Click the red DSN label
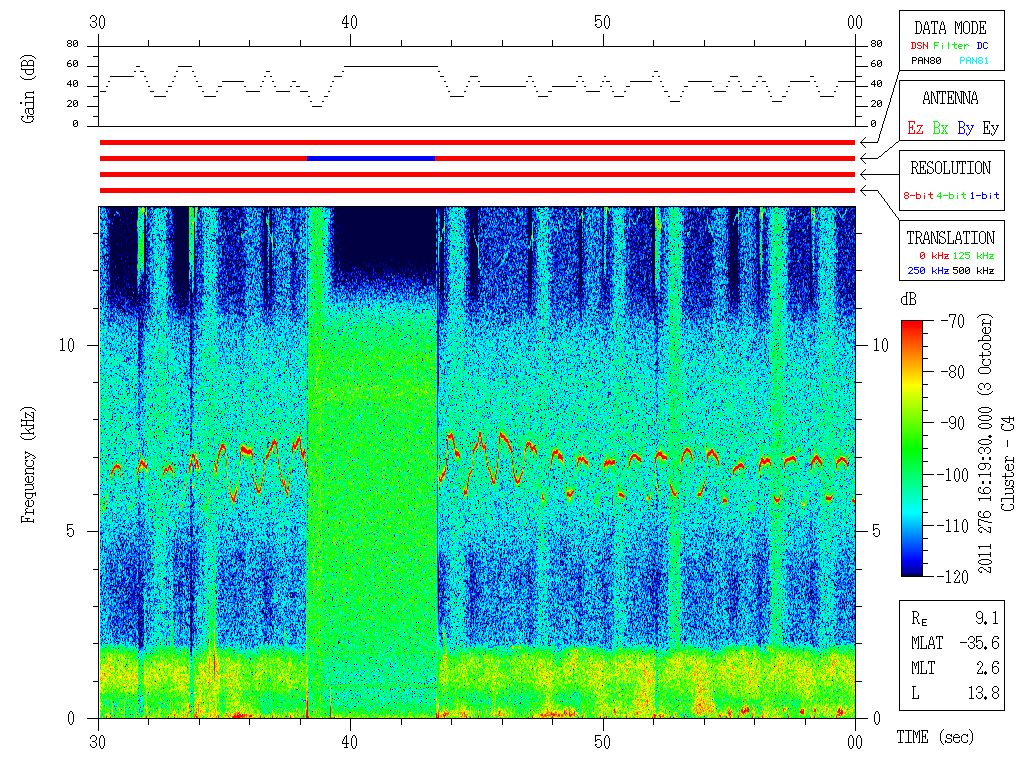The height and width of the screenshot is (768, 1024). point(919,46)
